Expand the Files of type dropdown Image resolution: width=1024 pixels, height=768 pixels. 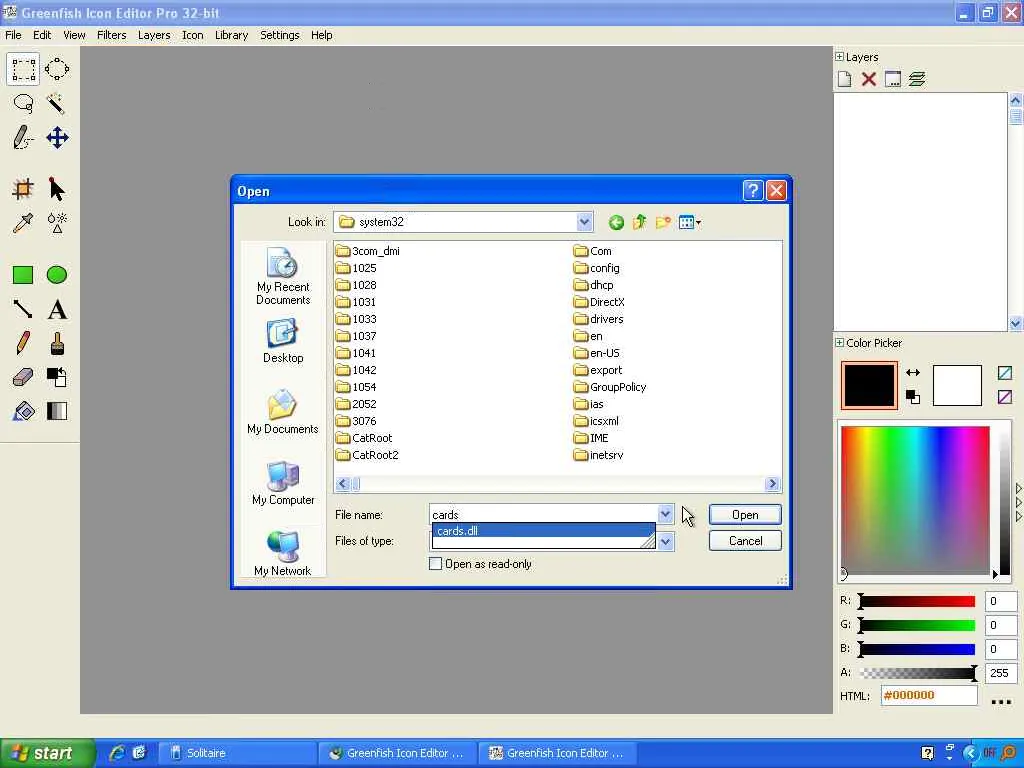click(665, 541)
